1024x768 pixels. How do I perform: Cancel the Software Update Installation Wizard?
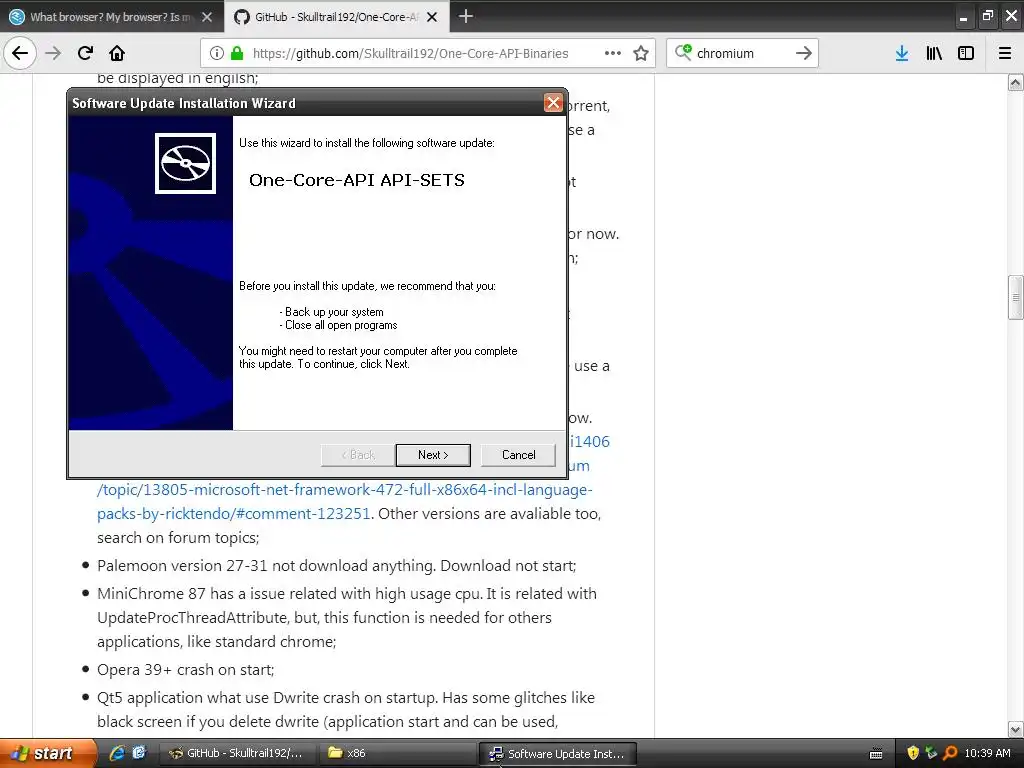click(518, 455)
